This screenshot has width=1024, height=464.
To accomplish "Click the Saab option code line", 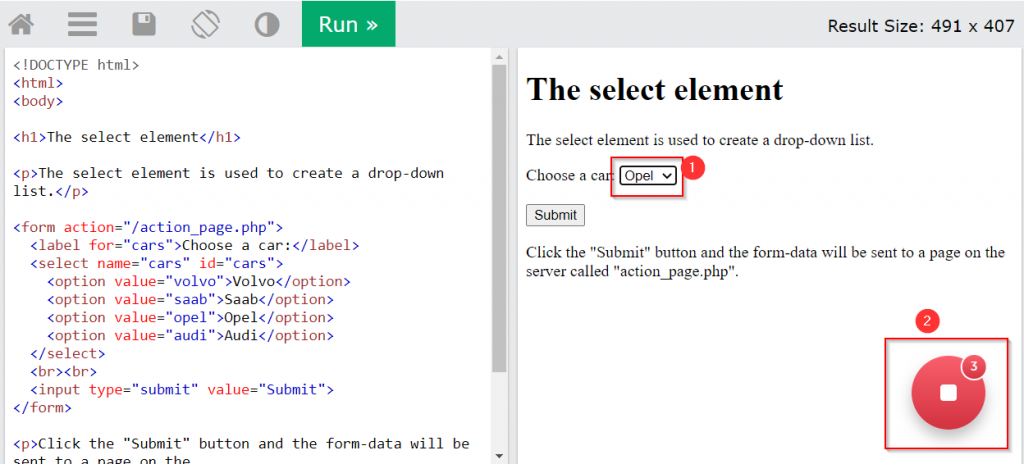I will click(191, 299).
